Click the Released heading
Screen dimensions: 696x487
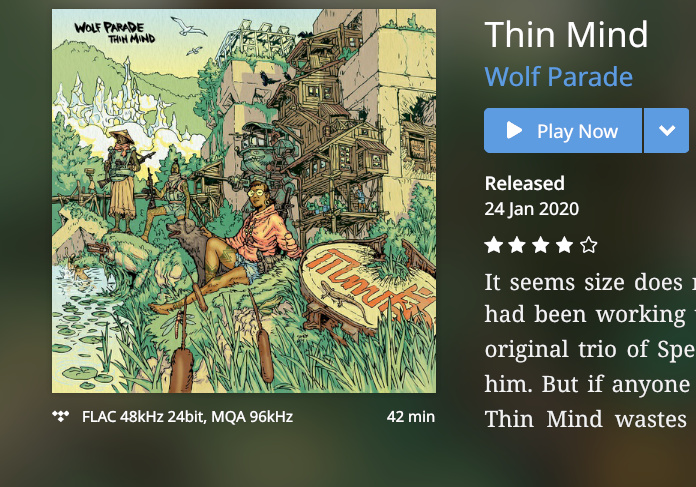tap(525, 183)
